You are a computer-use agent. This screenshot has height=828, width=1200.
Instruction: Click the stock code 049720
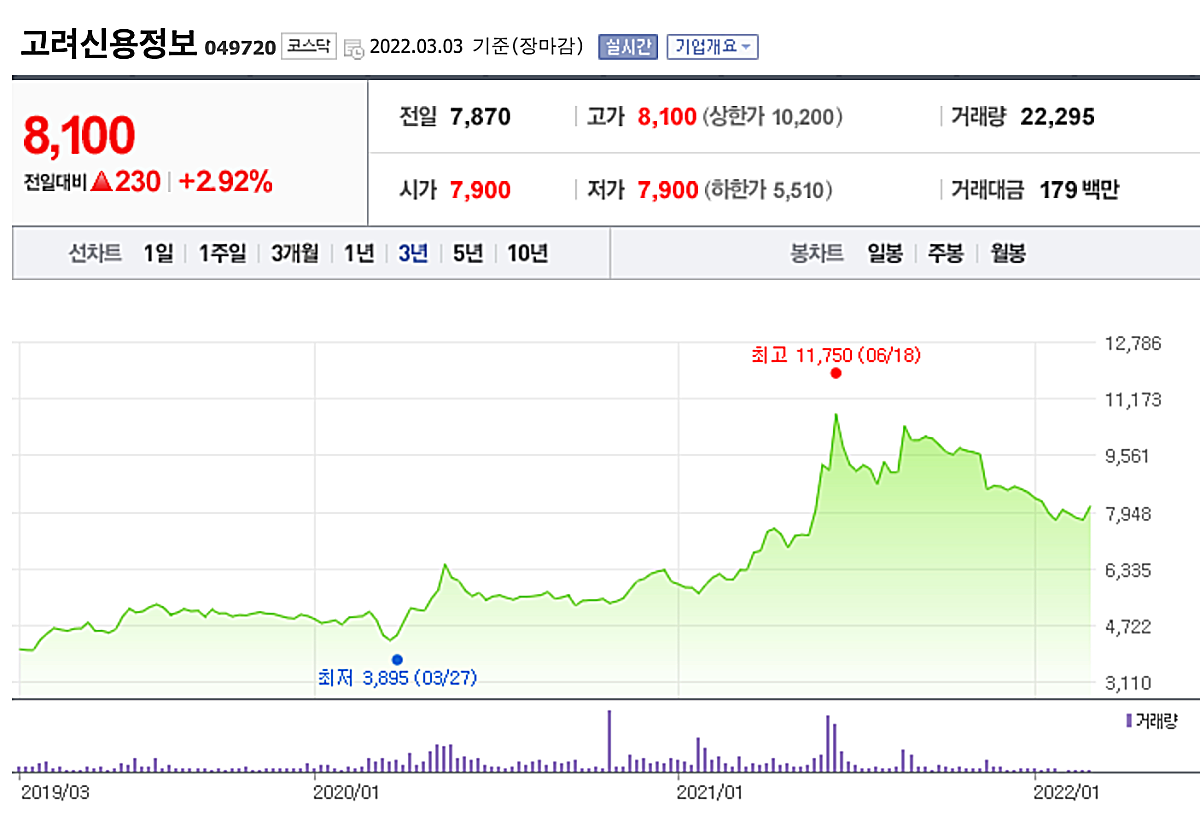(x=240, y=48)
